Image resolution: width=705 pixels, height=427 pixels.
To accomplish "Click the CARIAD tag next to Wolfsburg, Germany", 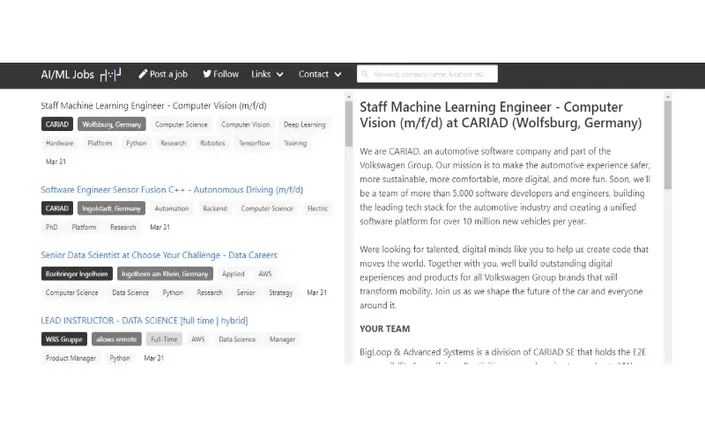I will click(x=57, y=125).
